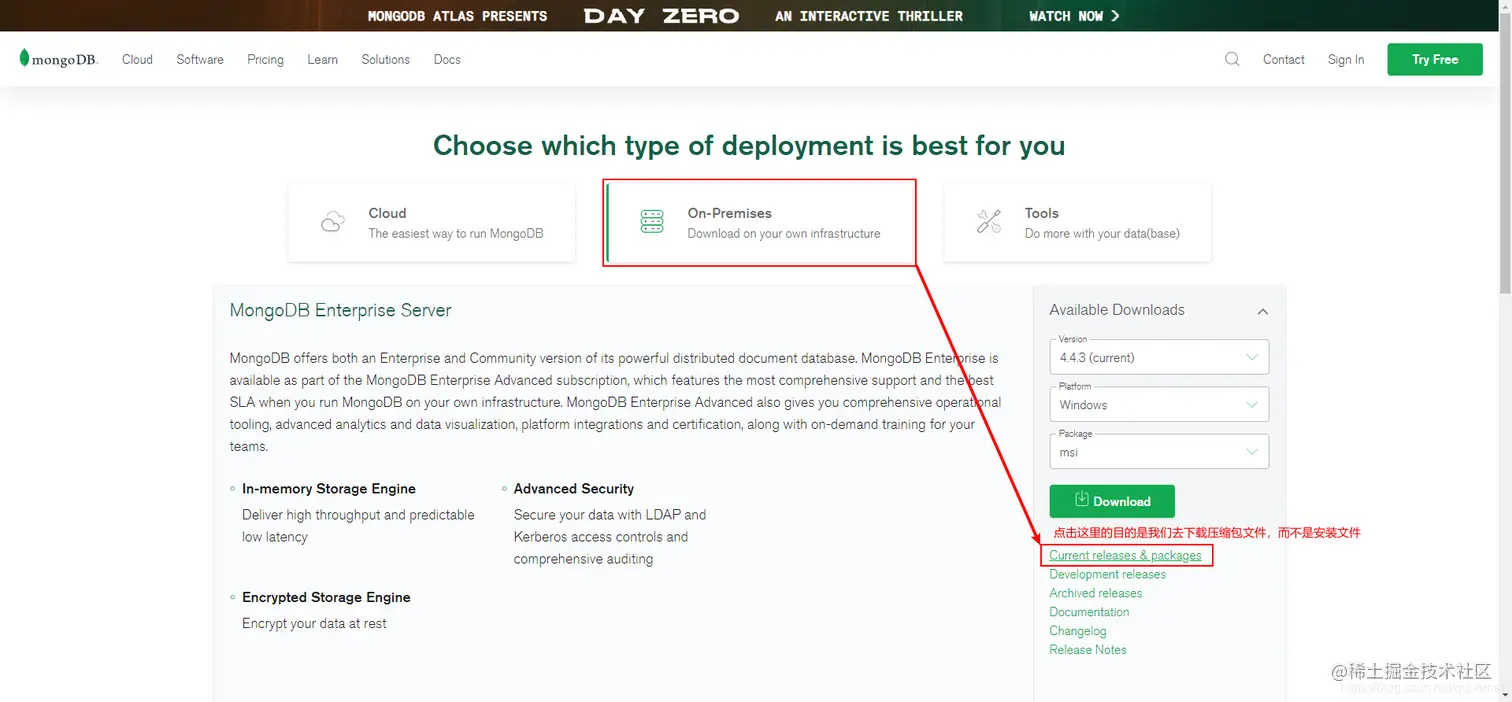The width and height of the screenshot is (1512, 702).
Task: Open the Documentation link
Action: 1089,612
